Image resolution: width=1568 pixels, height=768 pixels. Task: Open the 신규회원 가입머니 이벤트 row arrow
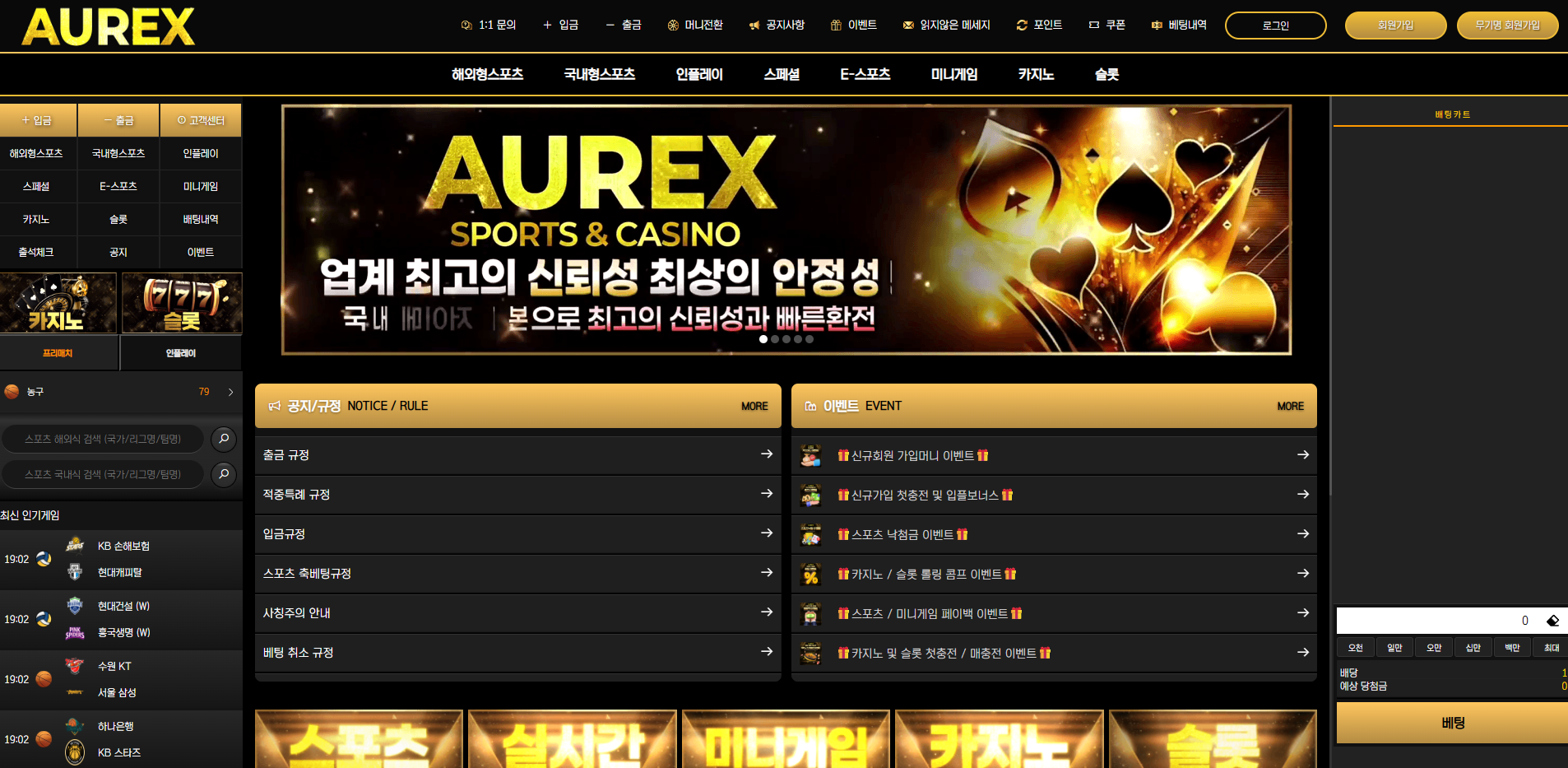tap(1302, 454)
